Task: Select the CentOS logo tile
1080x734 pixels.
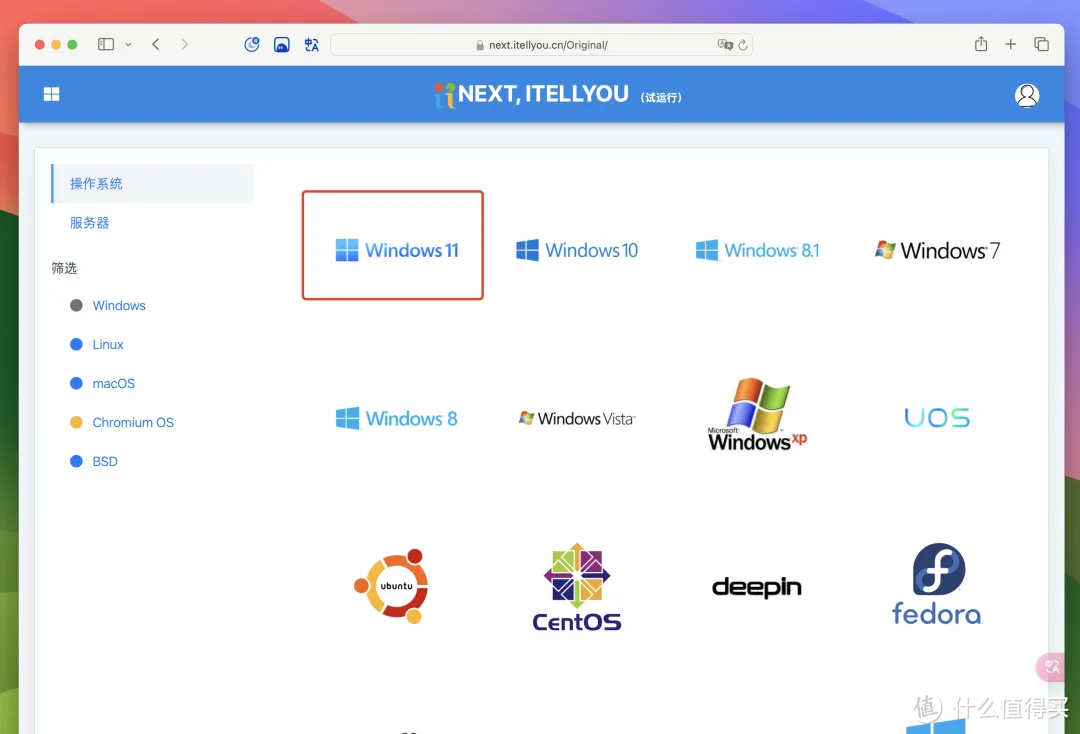Action: (x=577, y=587)
